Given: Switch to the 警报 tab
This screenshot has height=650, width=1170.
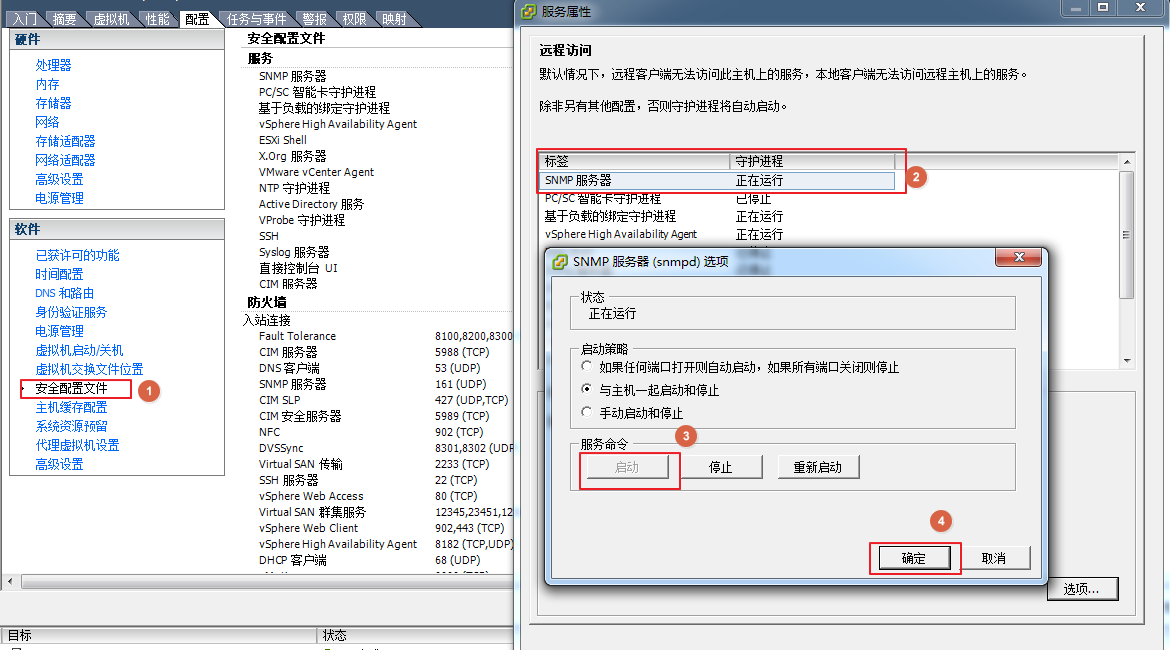Looking at the screenshot, I should [x=315, y=19].
